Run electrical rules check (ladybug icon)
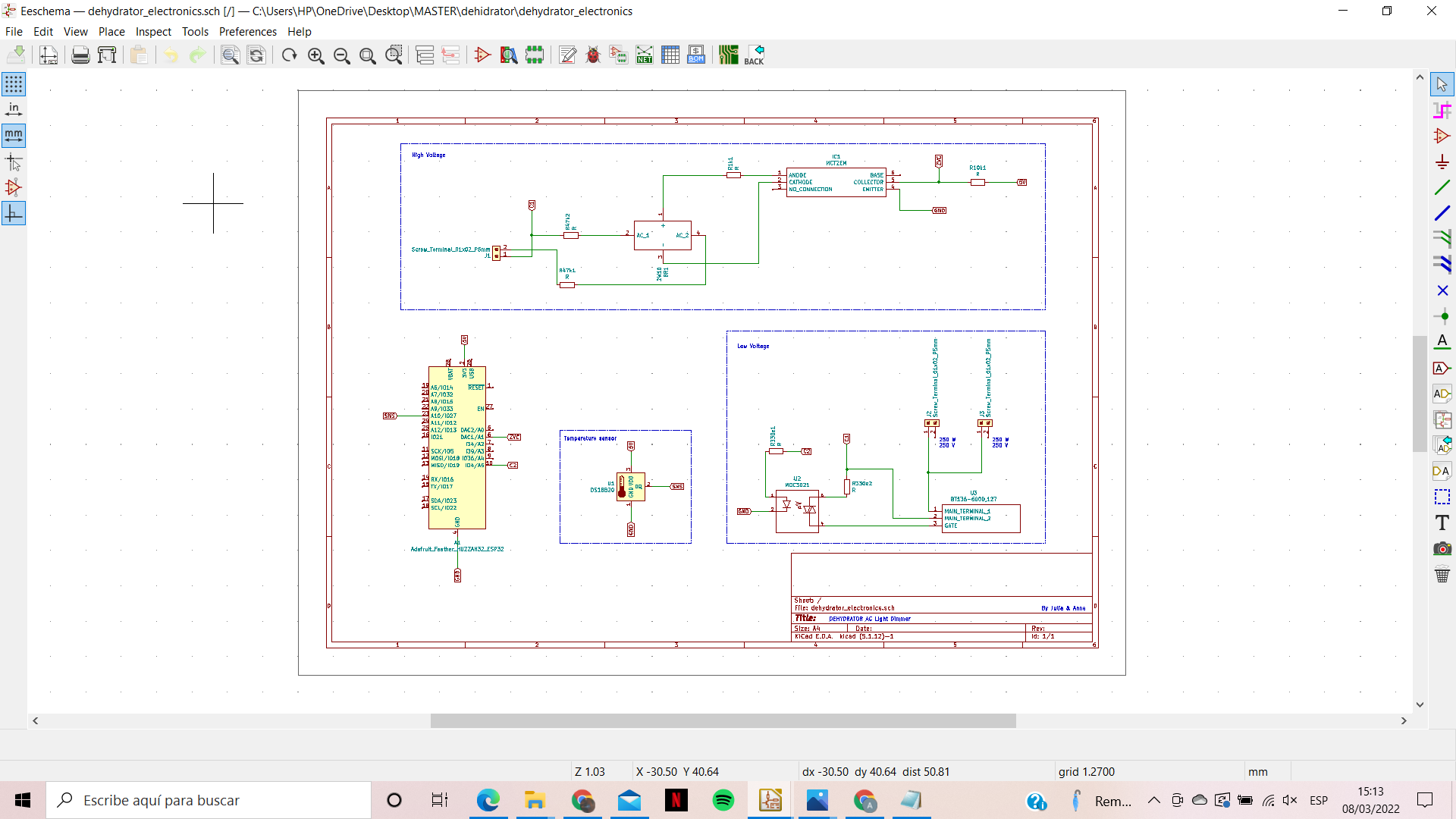 [x=593, y=55]
